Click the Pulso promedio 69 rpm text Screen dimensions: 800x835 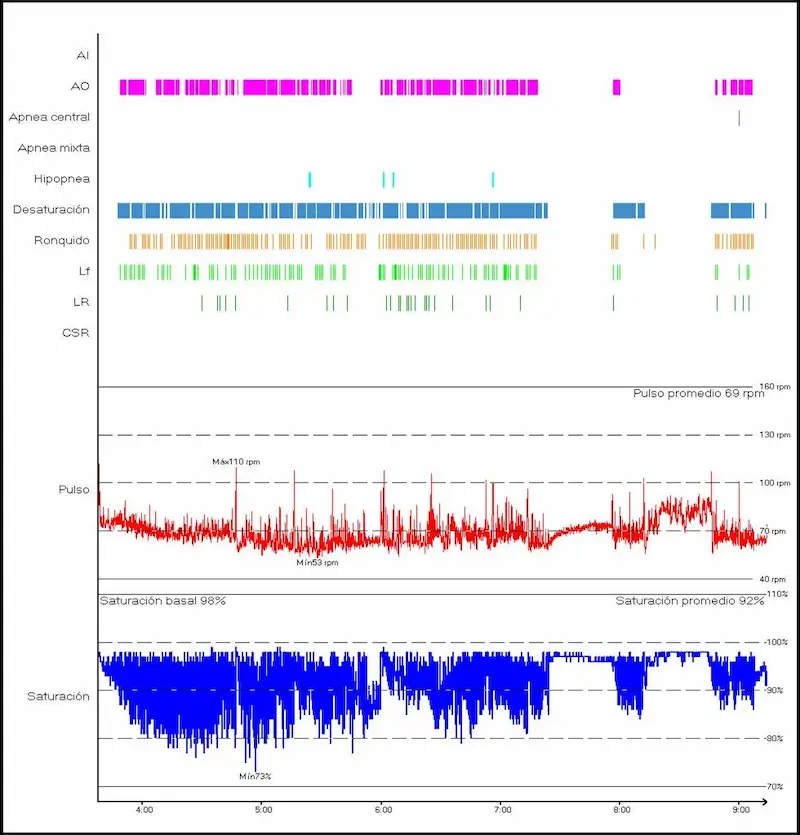699,394
